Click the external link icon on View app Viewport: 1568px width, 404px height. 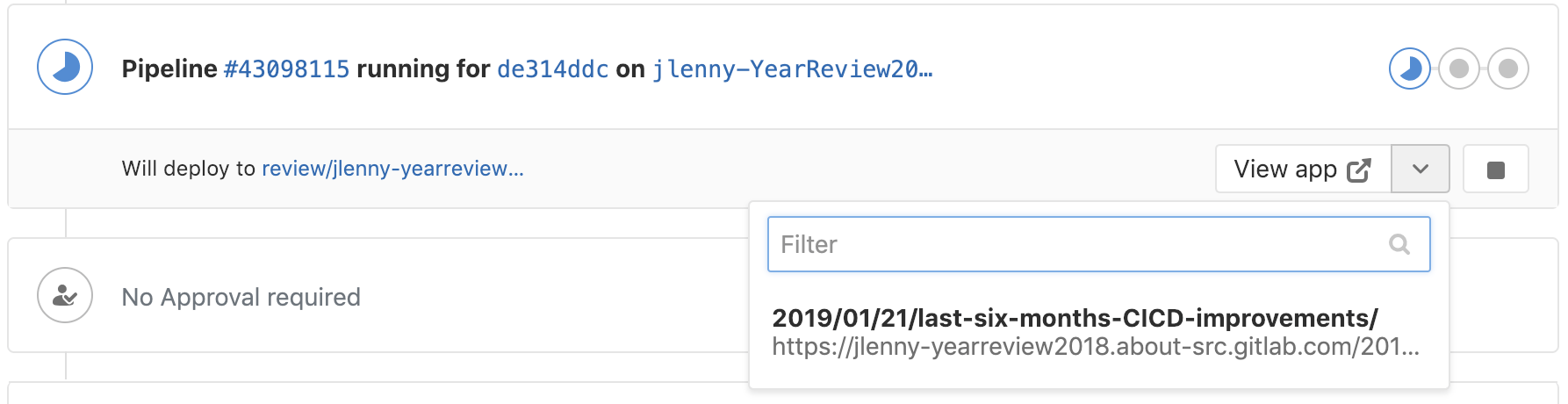(1359, 170)
